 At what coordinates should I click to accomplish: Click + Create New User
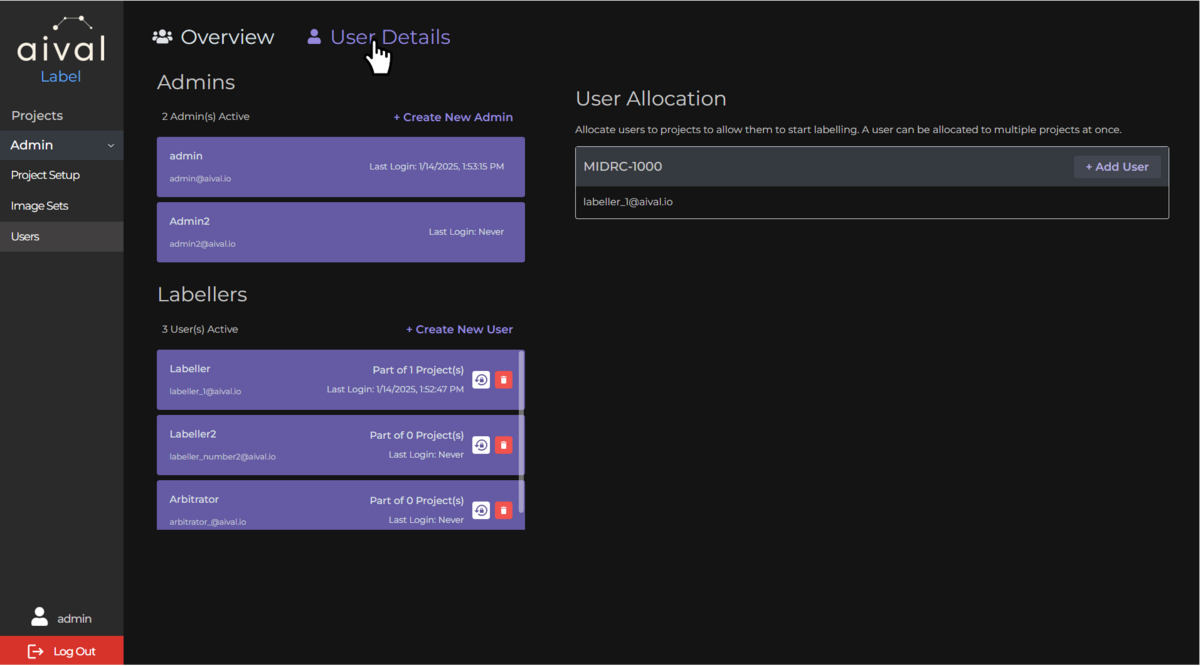459,329
